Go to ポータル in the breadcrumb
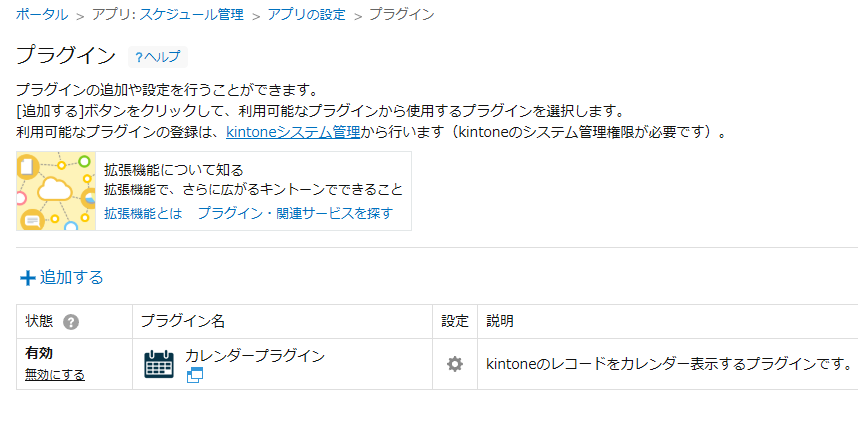 pos(42,14)
